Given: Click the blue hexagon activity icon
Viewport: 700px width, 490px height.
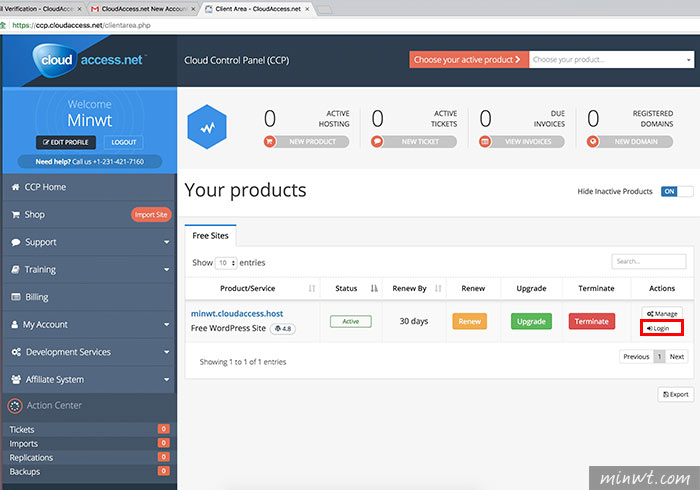Looking at the screenshot, I should (x=207, y=127).
